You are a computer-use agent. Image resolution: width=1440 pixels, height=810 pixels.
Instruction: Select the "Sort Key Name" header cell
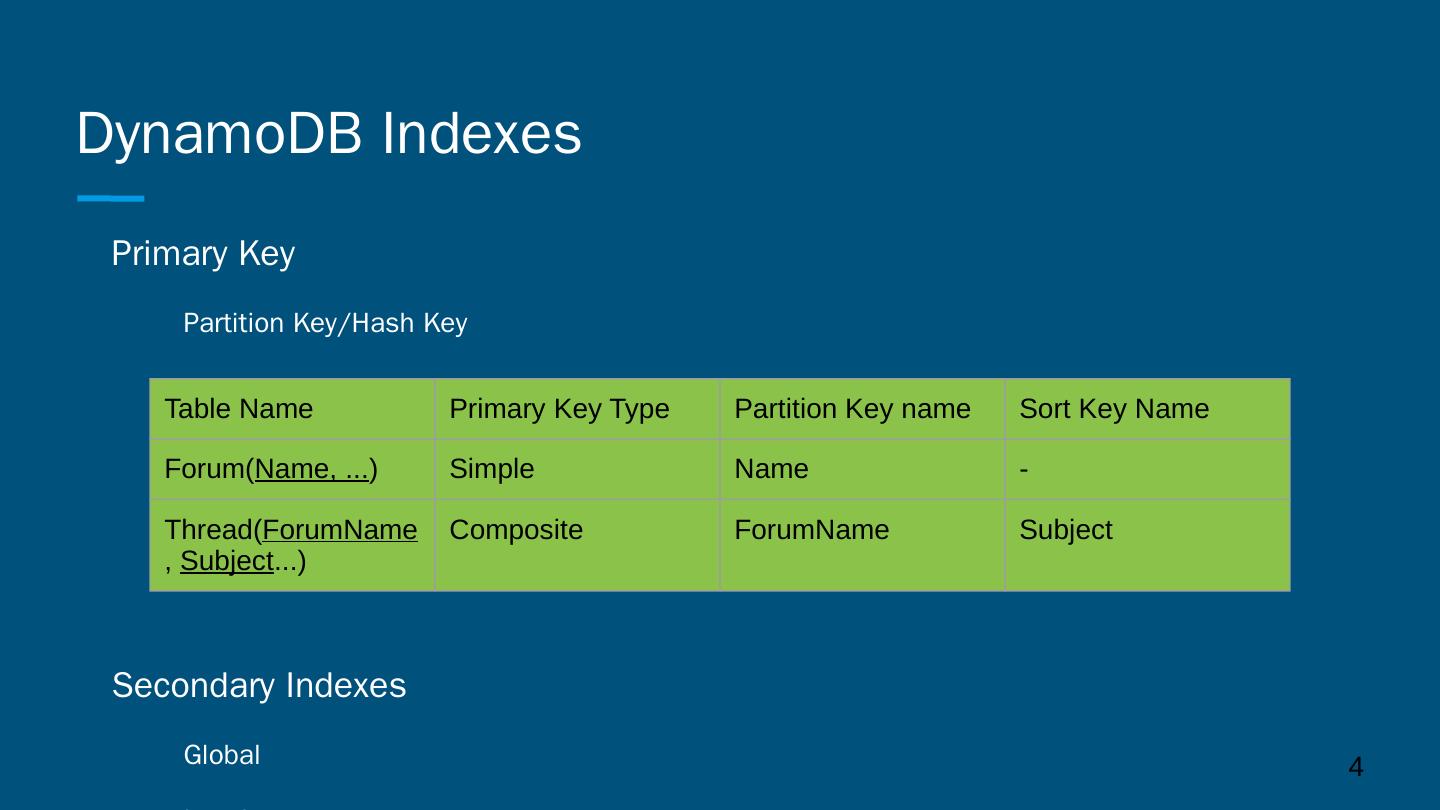coord(1114,409)
